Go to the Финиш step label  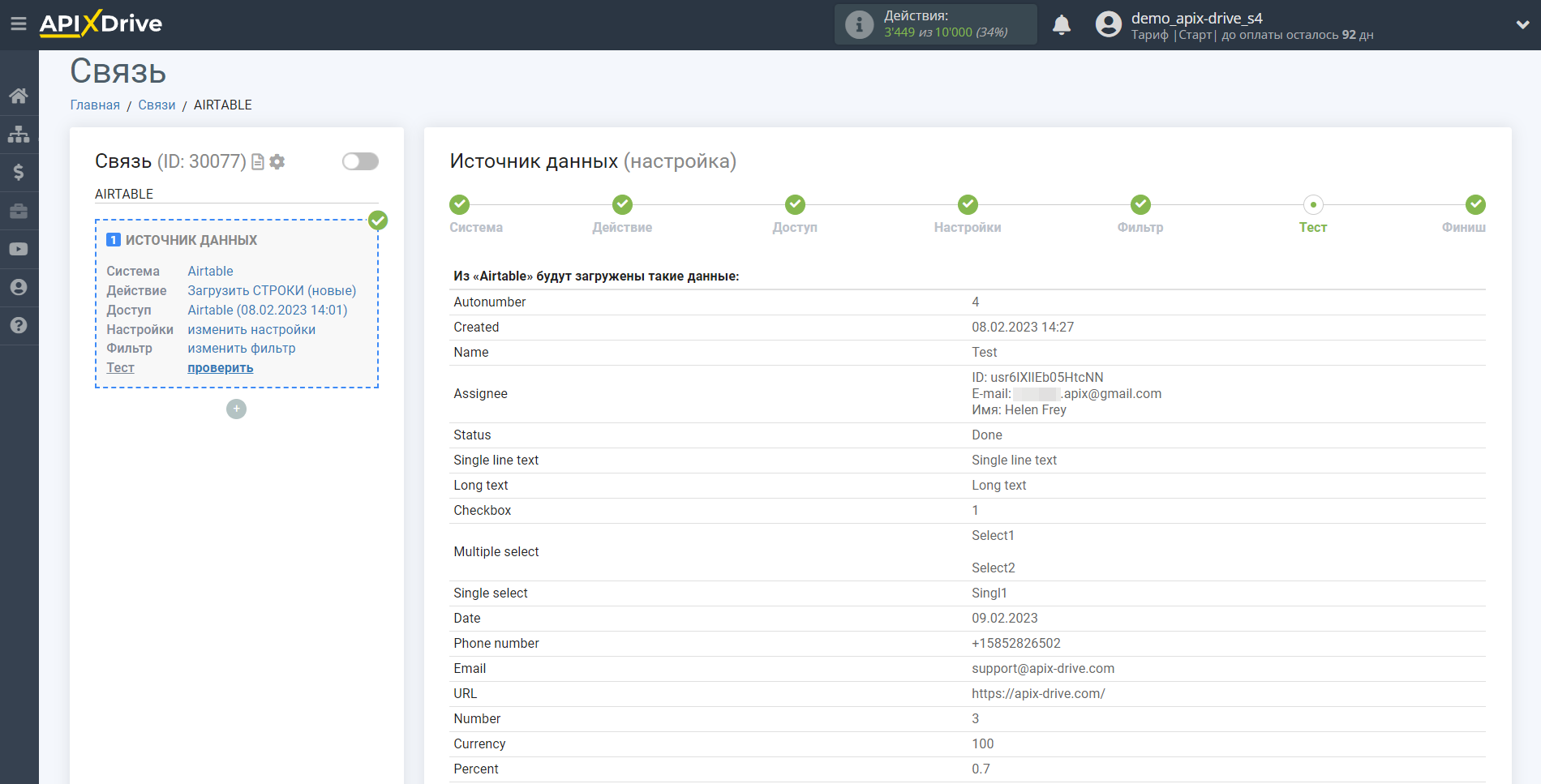pyautogui.click(x=1463, y=228)
